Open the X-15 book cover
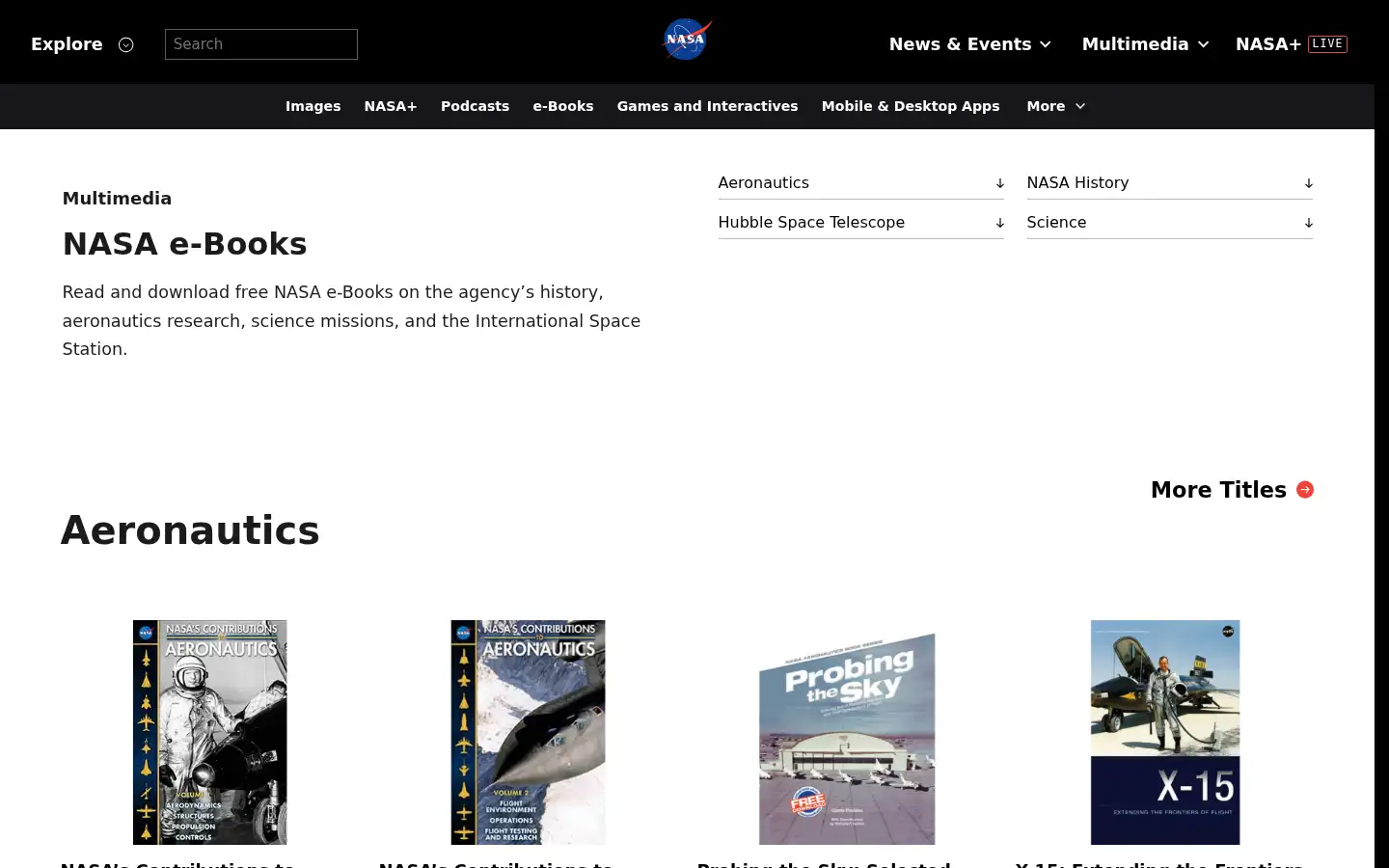Image resolution: width=1389 pixels, height=868 pixels. pos(1165,732)
